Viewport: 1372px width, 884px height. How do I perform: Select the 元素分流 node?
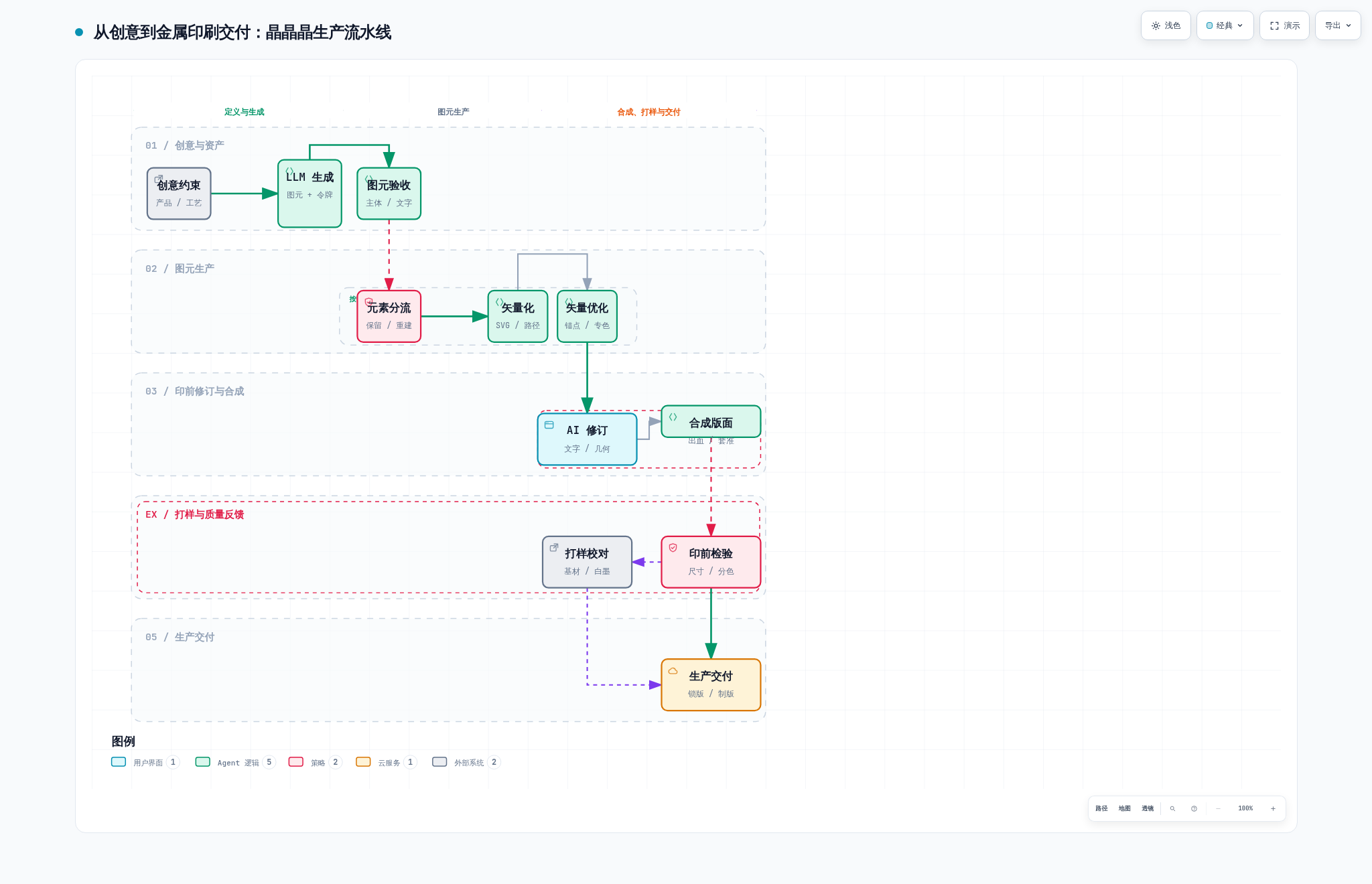coord(389,316)
